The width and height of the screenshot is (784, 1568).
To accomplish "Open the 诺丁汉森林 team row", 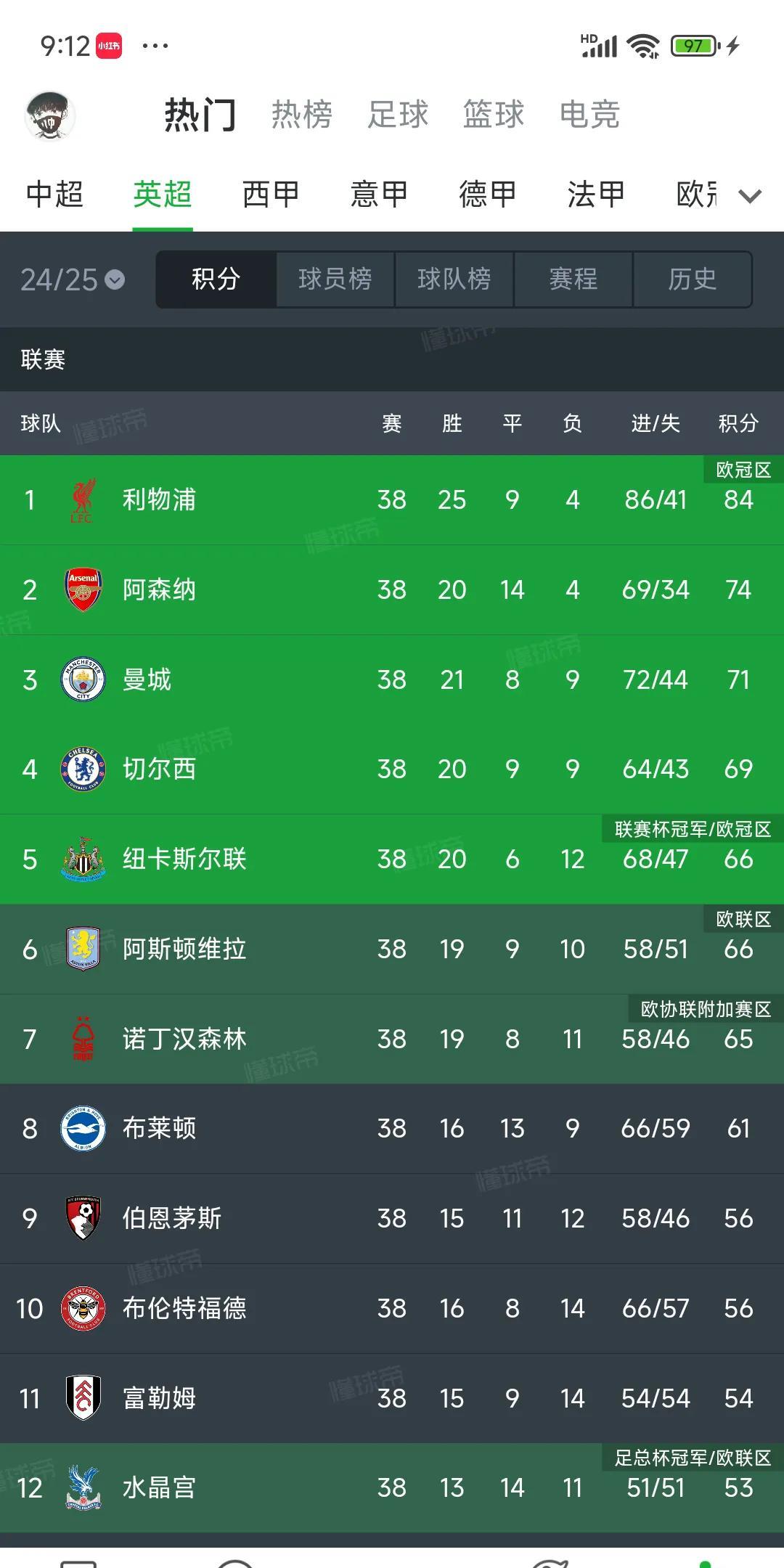I will pos(392,1039).
